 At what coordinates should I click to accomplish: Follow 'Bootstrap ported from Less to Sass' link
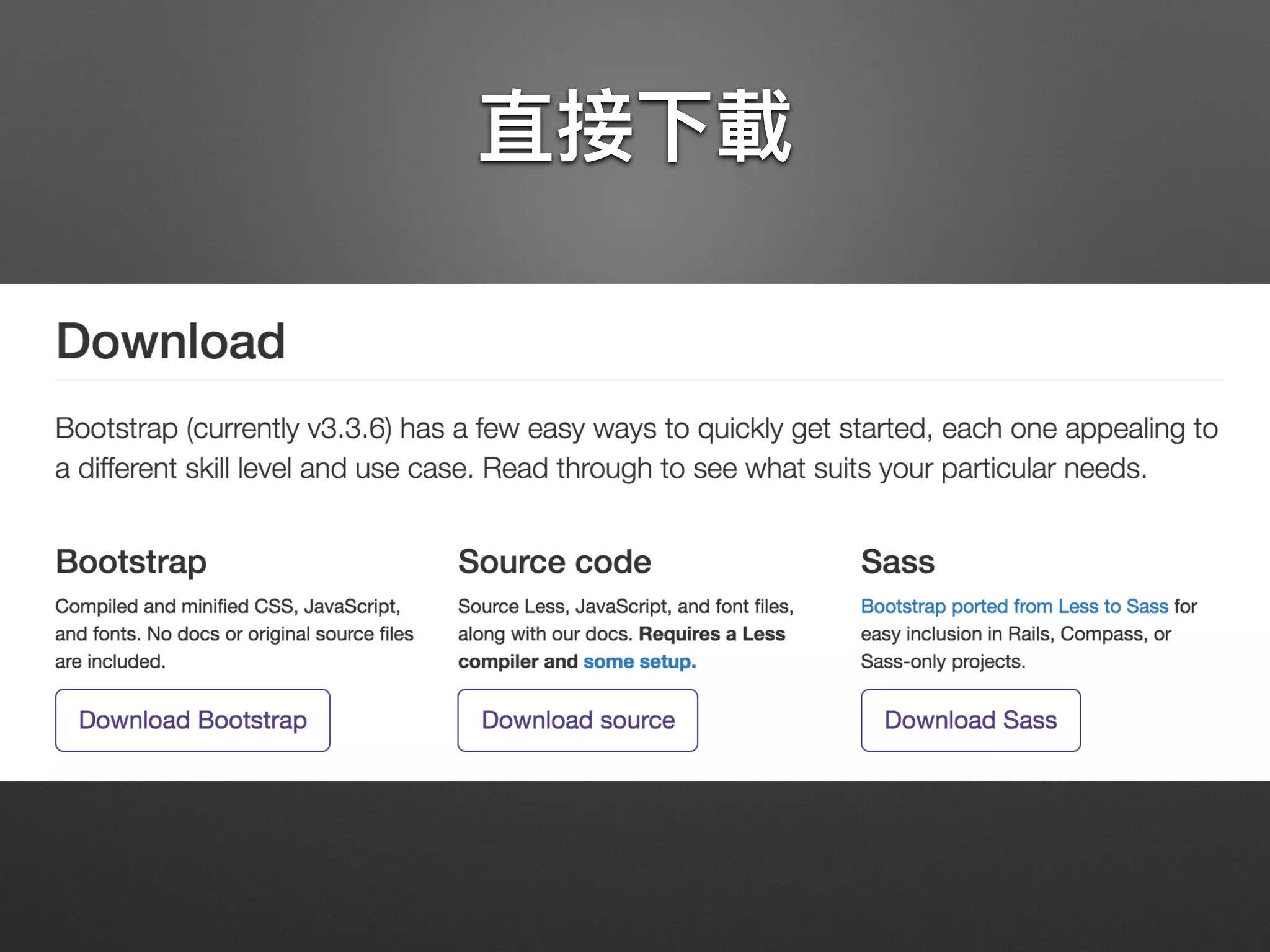click(1014, 606)
